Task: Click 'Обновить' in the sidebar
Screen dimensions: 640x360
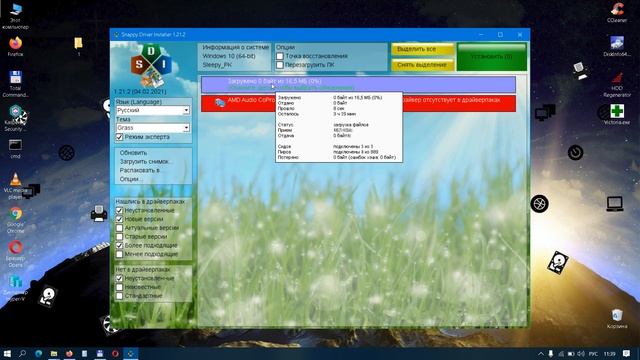Action: pos(133,153)
